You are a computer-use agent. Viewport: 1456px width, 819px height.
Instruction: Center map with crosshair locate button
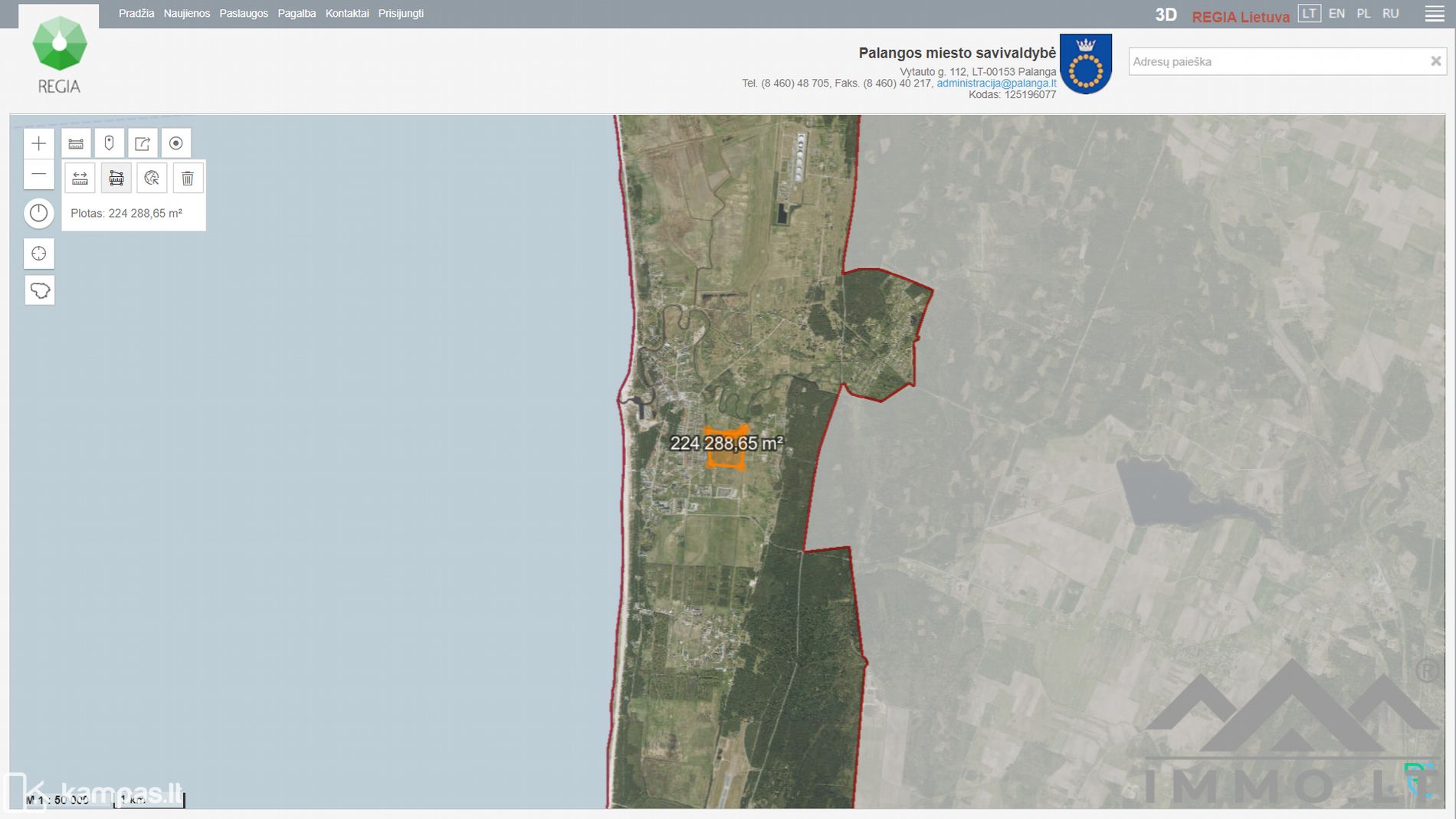(39, 254)
